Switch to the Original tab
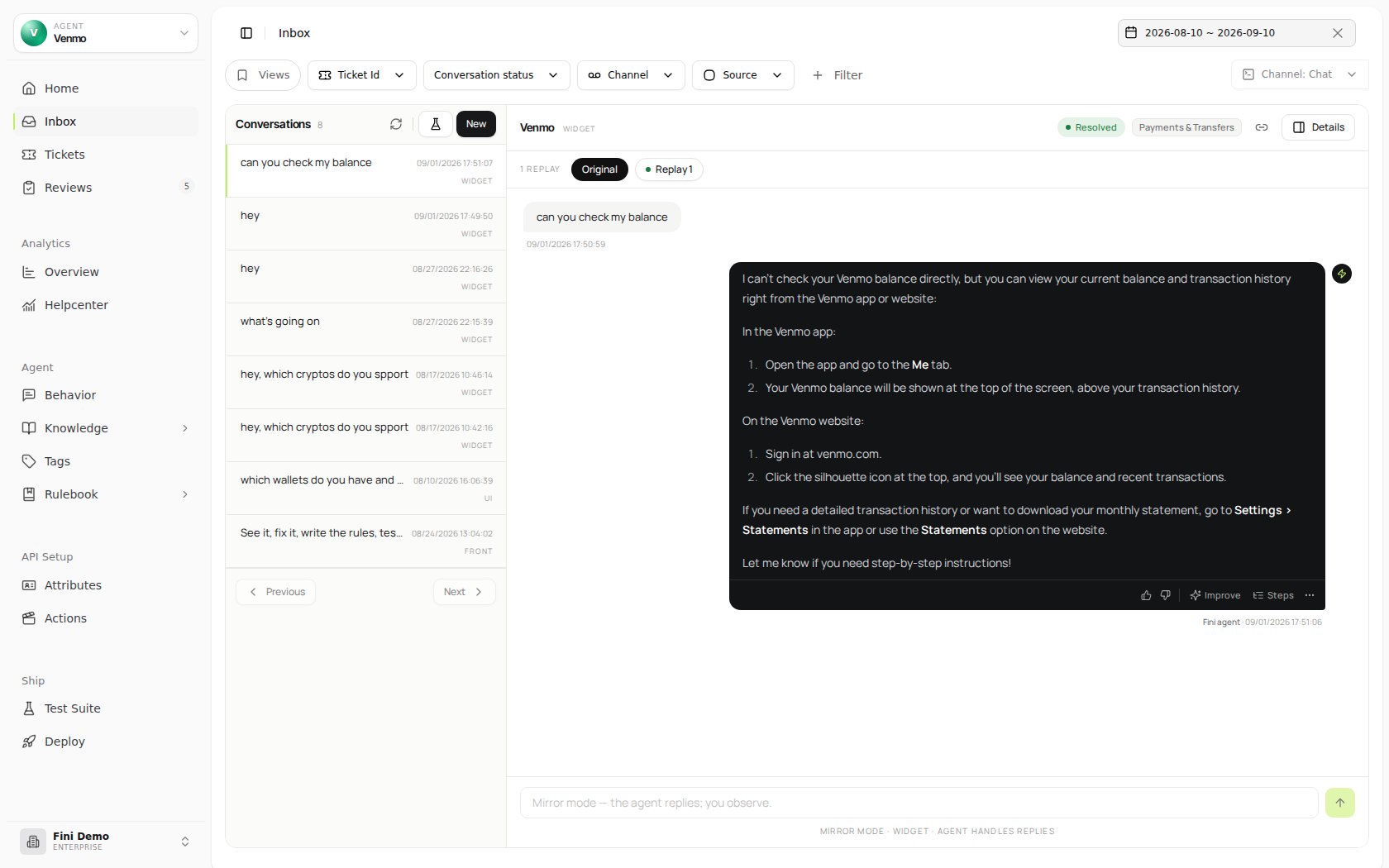Screen dimensions: 1389x868 point(599,169)
